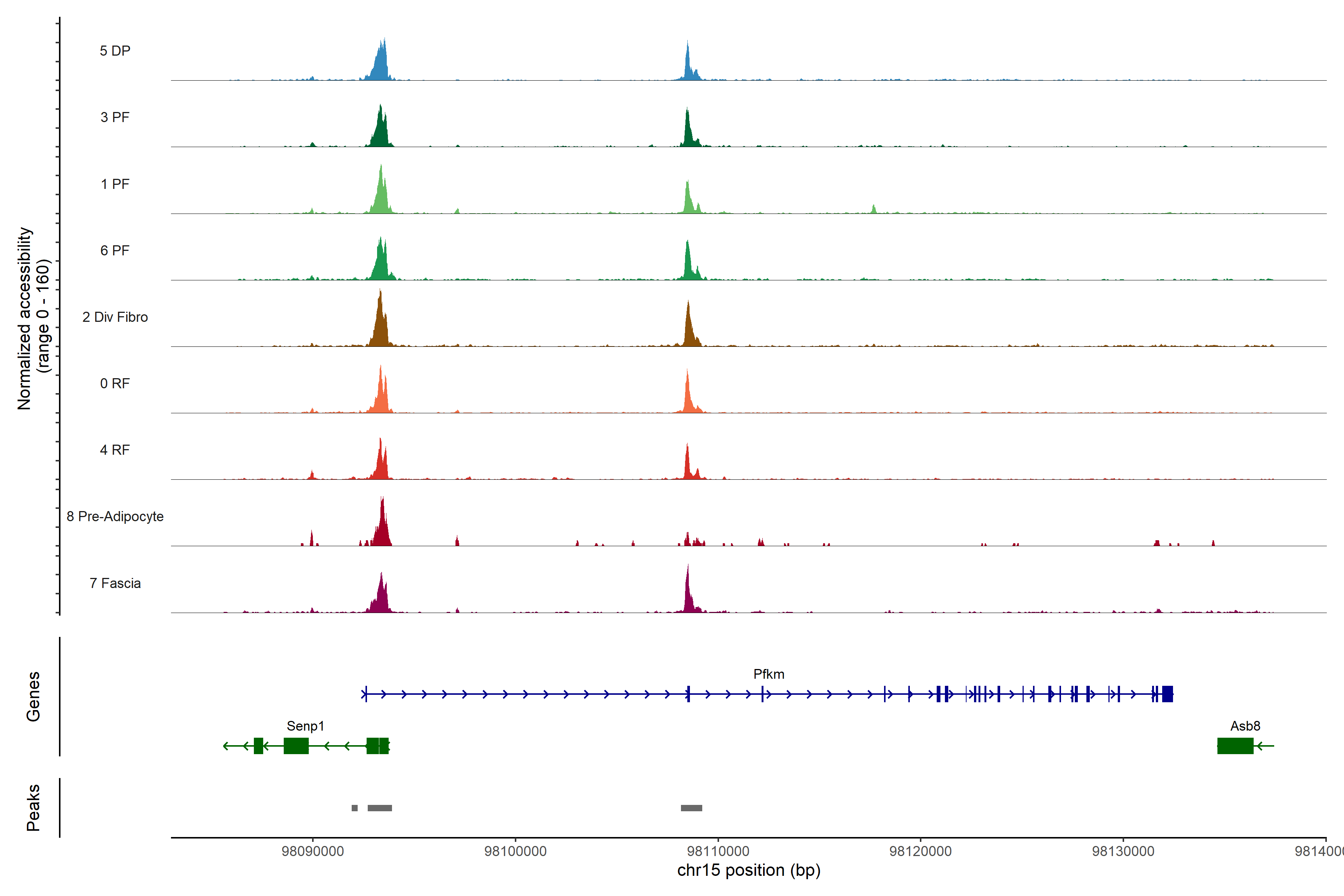Click the last Pfkm exon block

pos(1167,694)
